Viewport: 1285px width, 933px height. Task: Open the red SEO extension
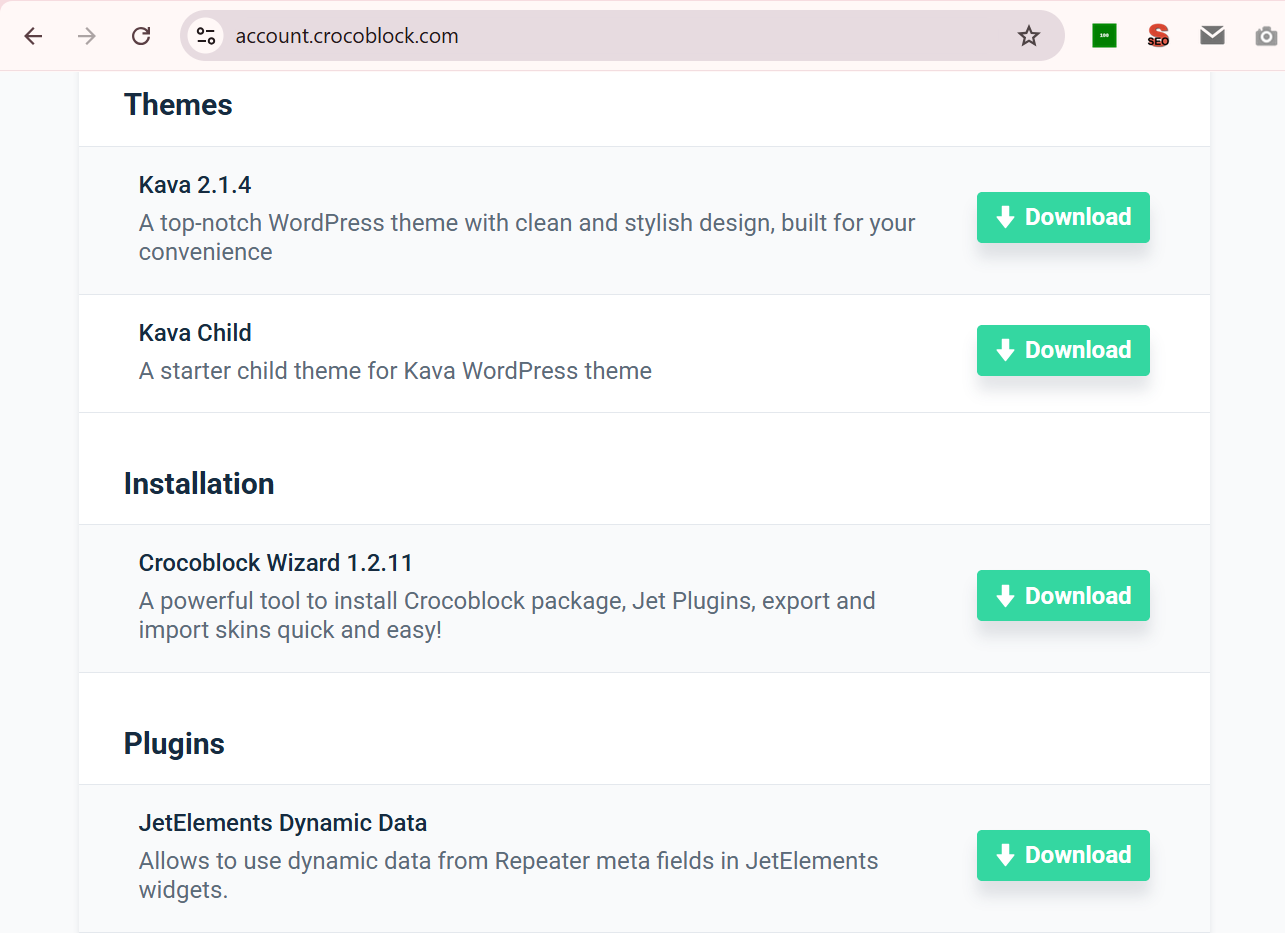click(1158, 36)
